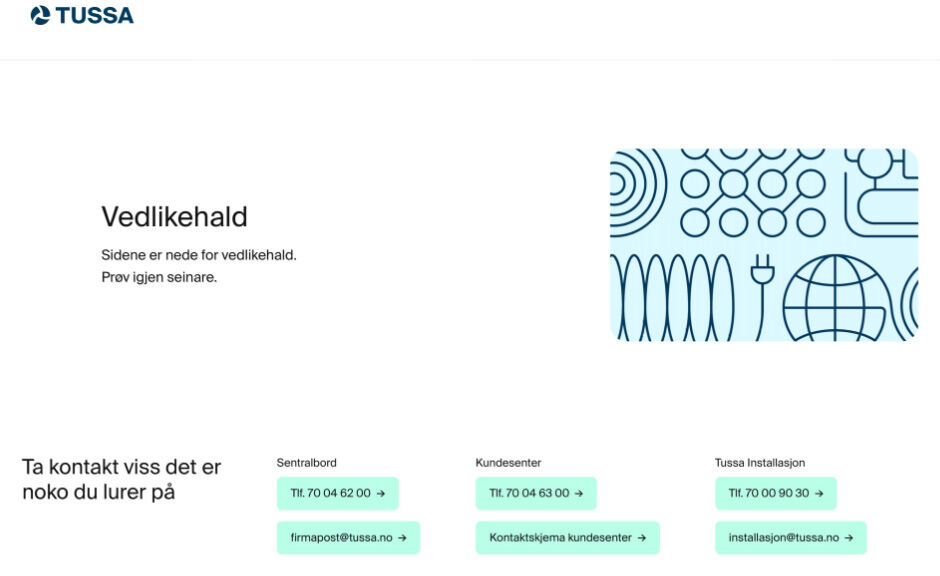Viewport: 940px width, 576px height.
Task: Click arrow icon beside Kontaktskjema kundesenter
Action: pyautogui.click(x=641, y=538)
